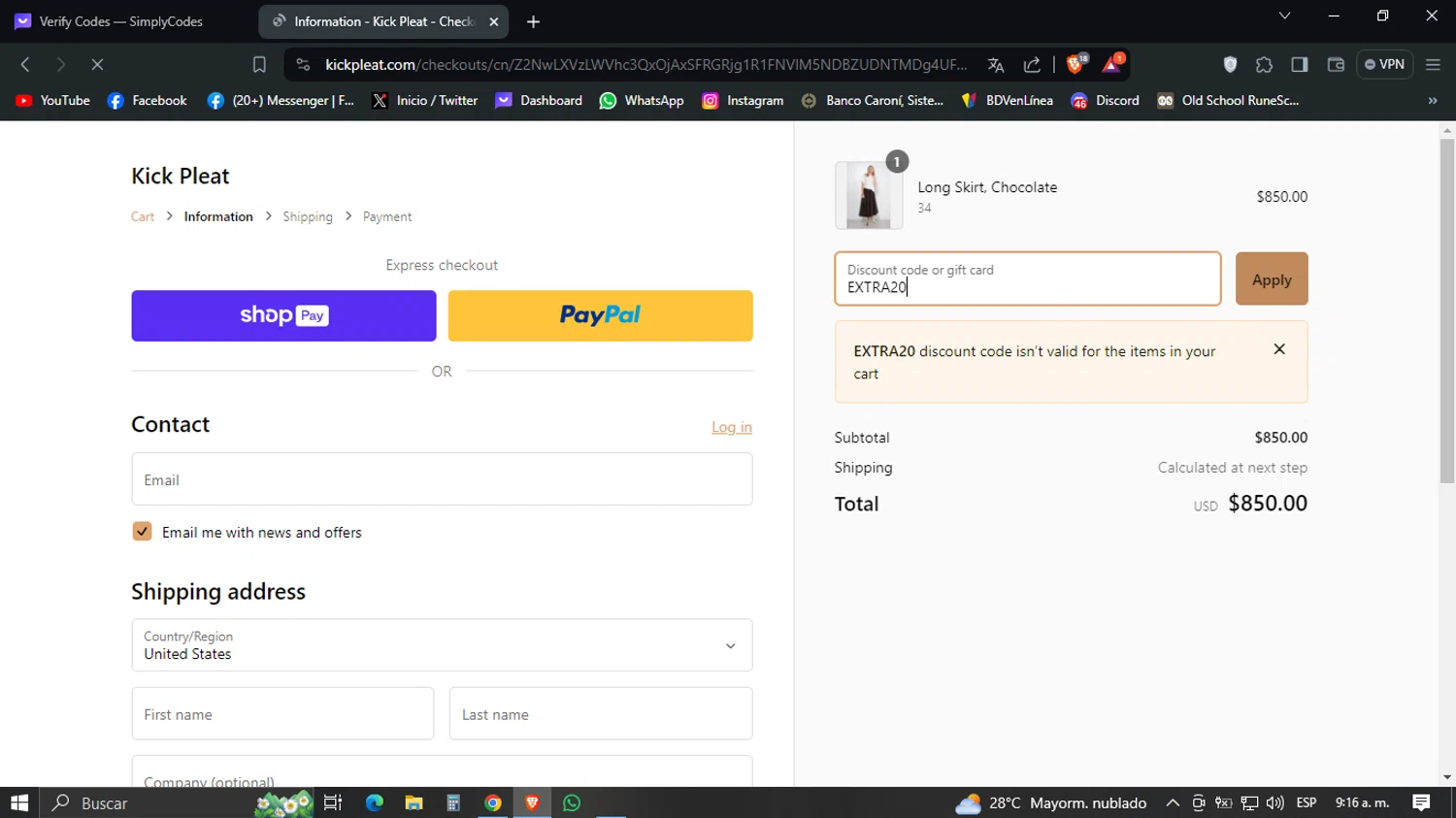The width and height of the screenshot is (1456, 818).
Task: Focus the Last name field
Action: click(601, 714)
